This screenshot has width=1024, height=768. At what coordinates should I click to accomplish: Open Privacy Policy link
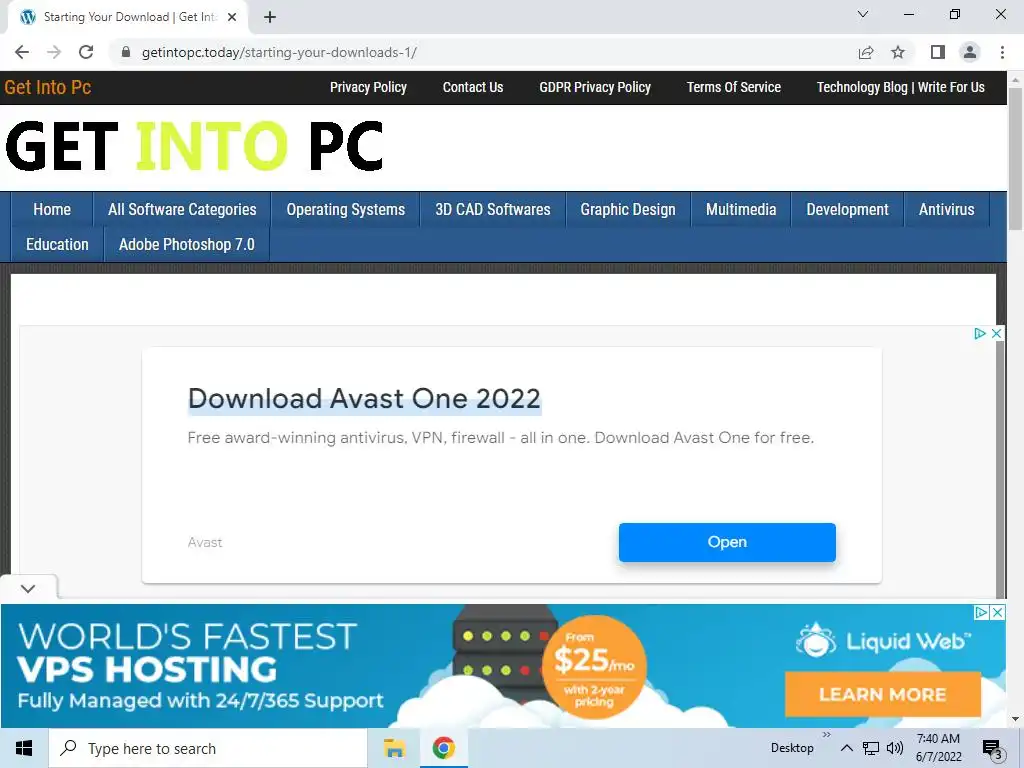tap(368, 88)
